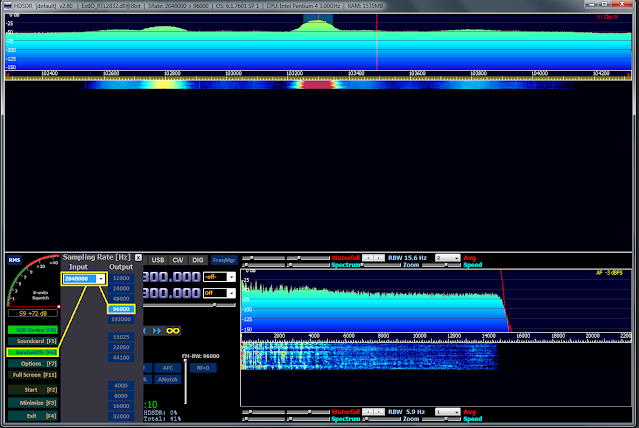The width and height of the screenshot is (639, 428).
Task: Click the Tune frequency digits display
Action: coord(172,293)
